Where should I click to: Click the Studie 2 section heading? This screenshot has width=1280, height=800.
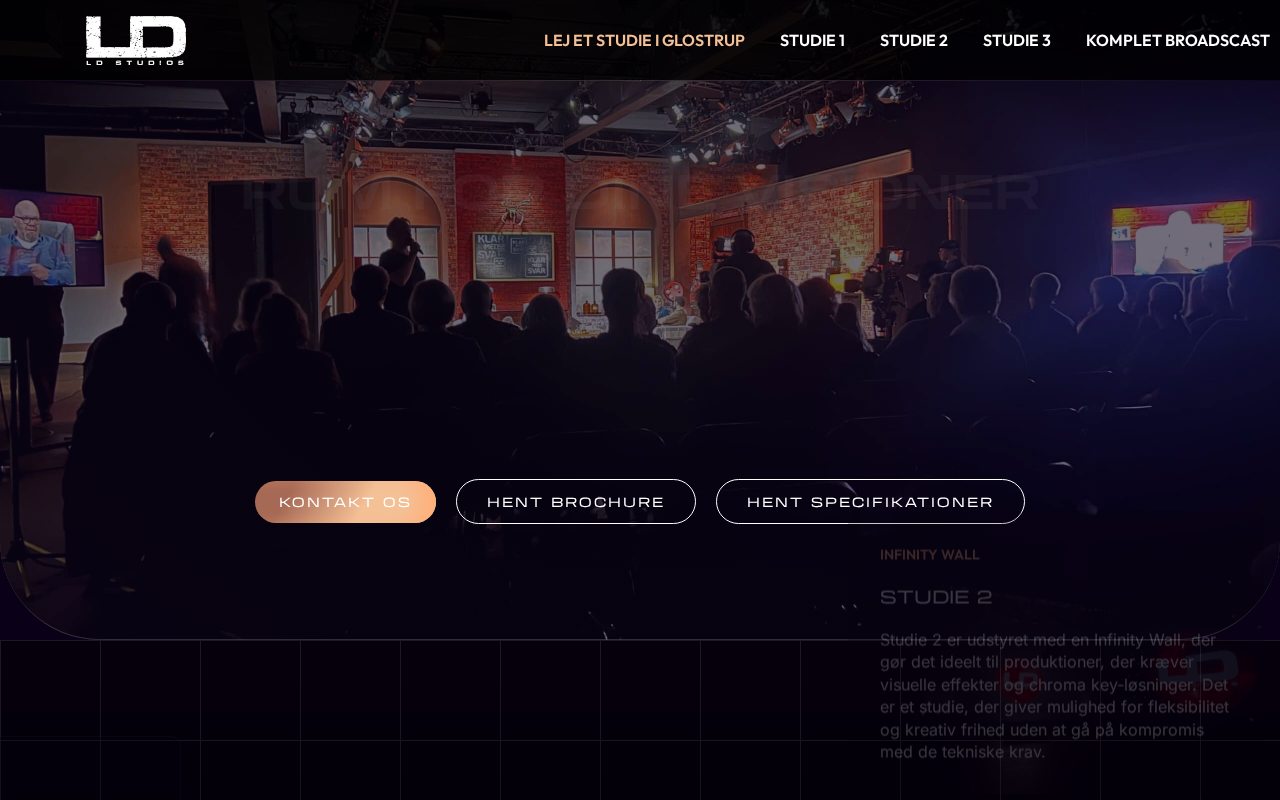pyautogui.click(x=936, y=597)
